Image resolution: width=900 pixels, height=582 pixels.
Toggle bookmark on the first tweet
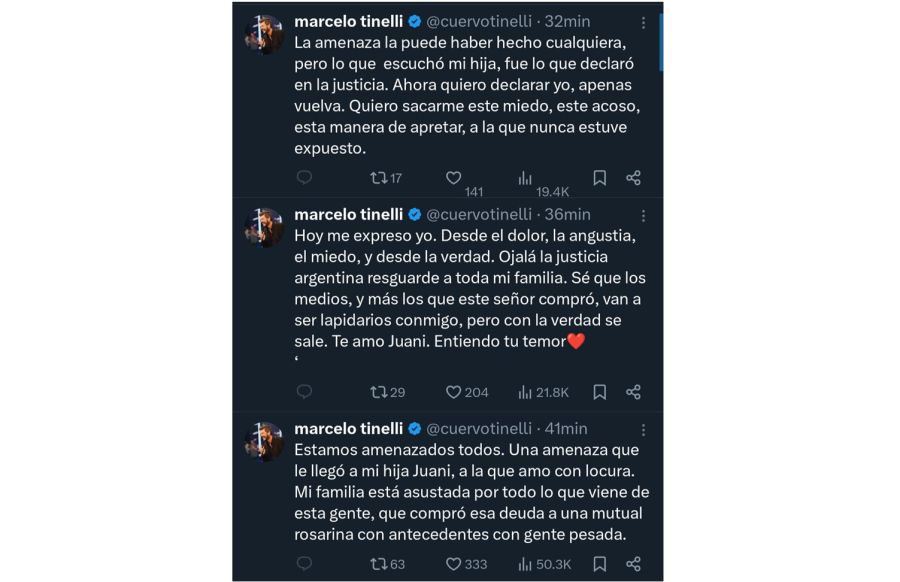tap(597, 177)
